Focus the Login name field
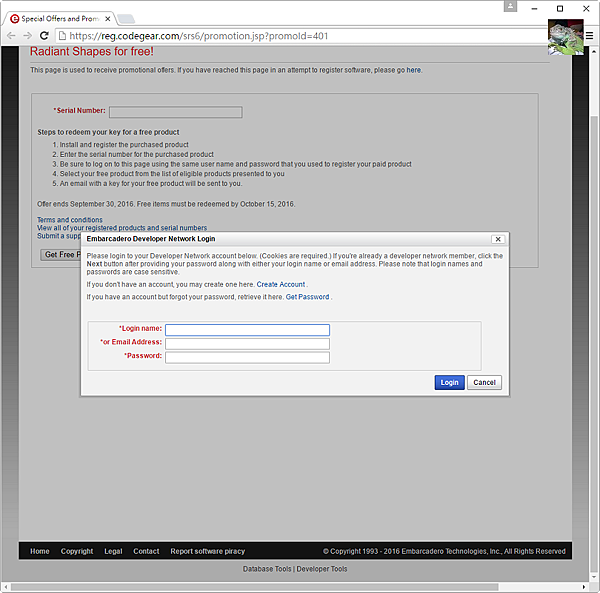 click(247, 330)
